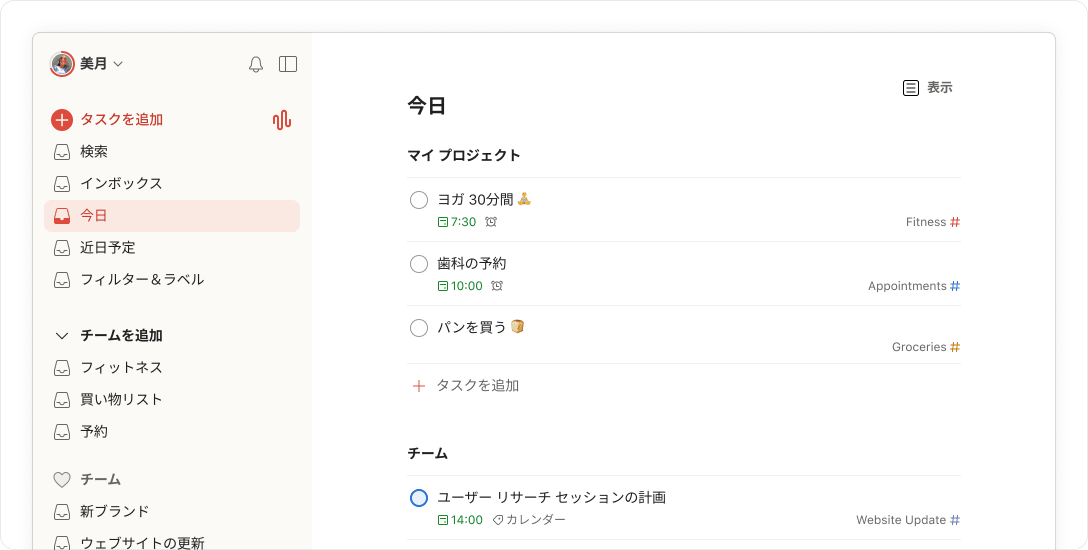Click the red waveform icon beside タスクを追加
Viewport: 1088px width, 550px height.
coord(282,120)
